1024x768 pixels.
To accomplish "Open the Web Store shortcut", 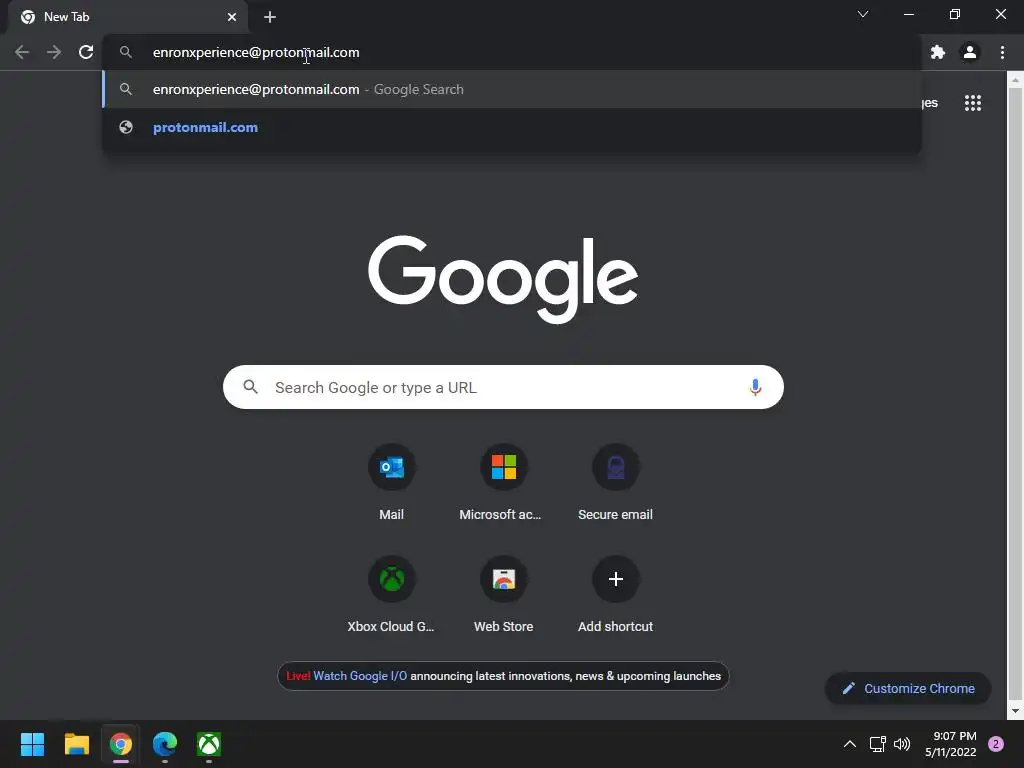I will pyautogui.click(x=504, y=595).
